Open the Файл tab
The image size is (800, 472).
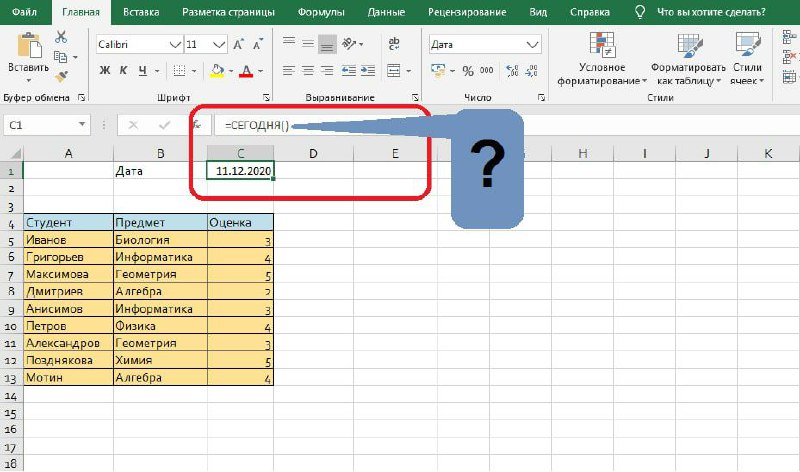[24, 12]
